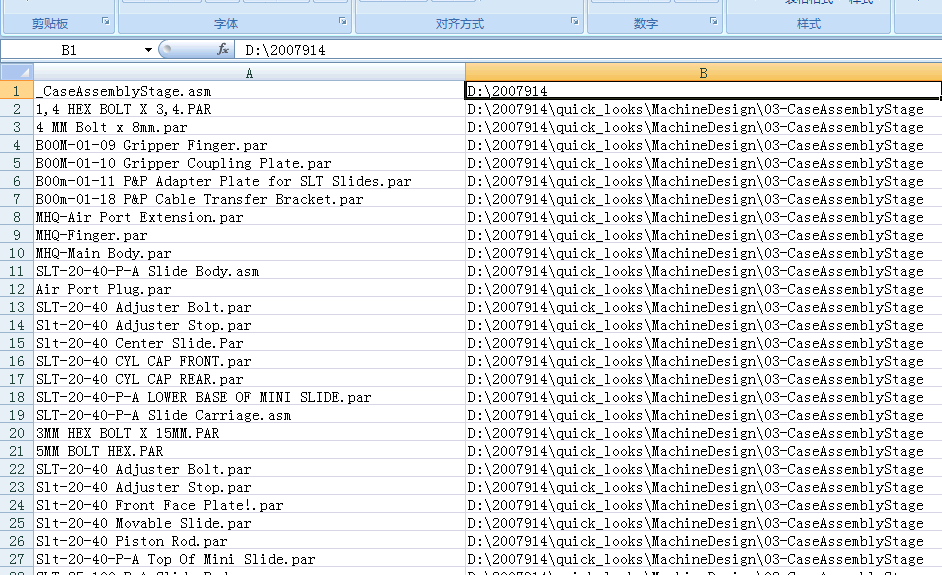Viewport: 942px width, 575px height.
Task: Click cell BOOM-01-10 Gripper Coupling Plate.par
Action: [x=249, y=163]
